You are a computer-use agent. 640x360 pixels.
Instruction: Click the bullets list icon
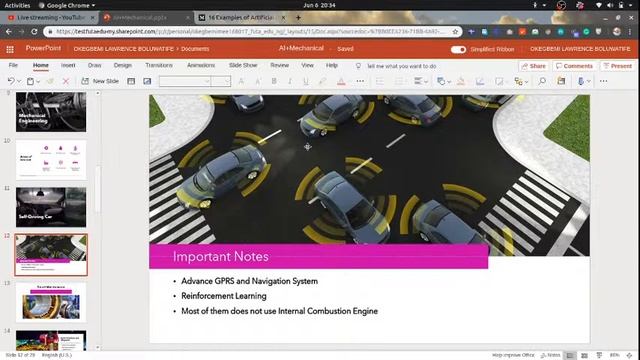(x=380, y=81)
